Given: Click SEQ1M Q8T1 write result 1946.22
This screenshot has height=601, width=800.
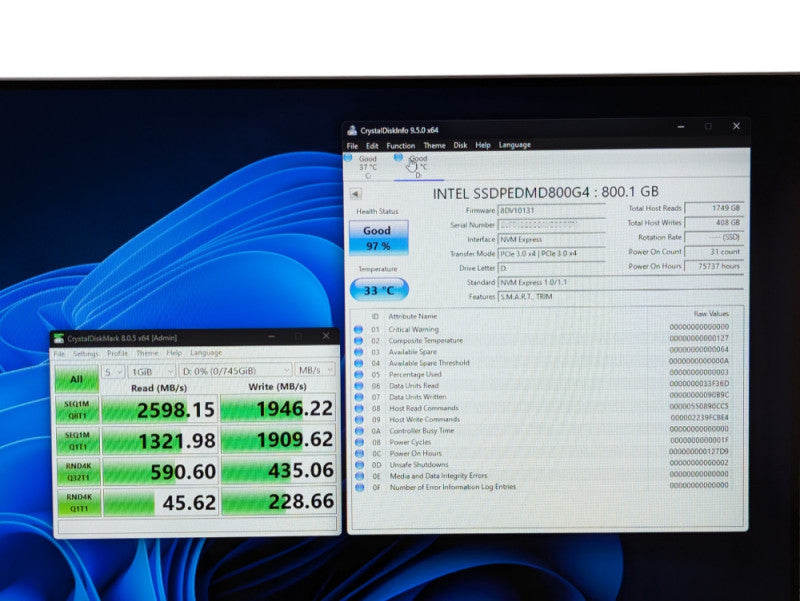Looking at the screenshot, I should point(278,409).
